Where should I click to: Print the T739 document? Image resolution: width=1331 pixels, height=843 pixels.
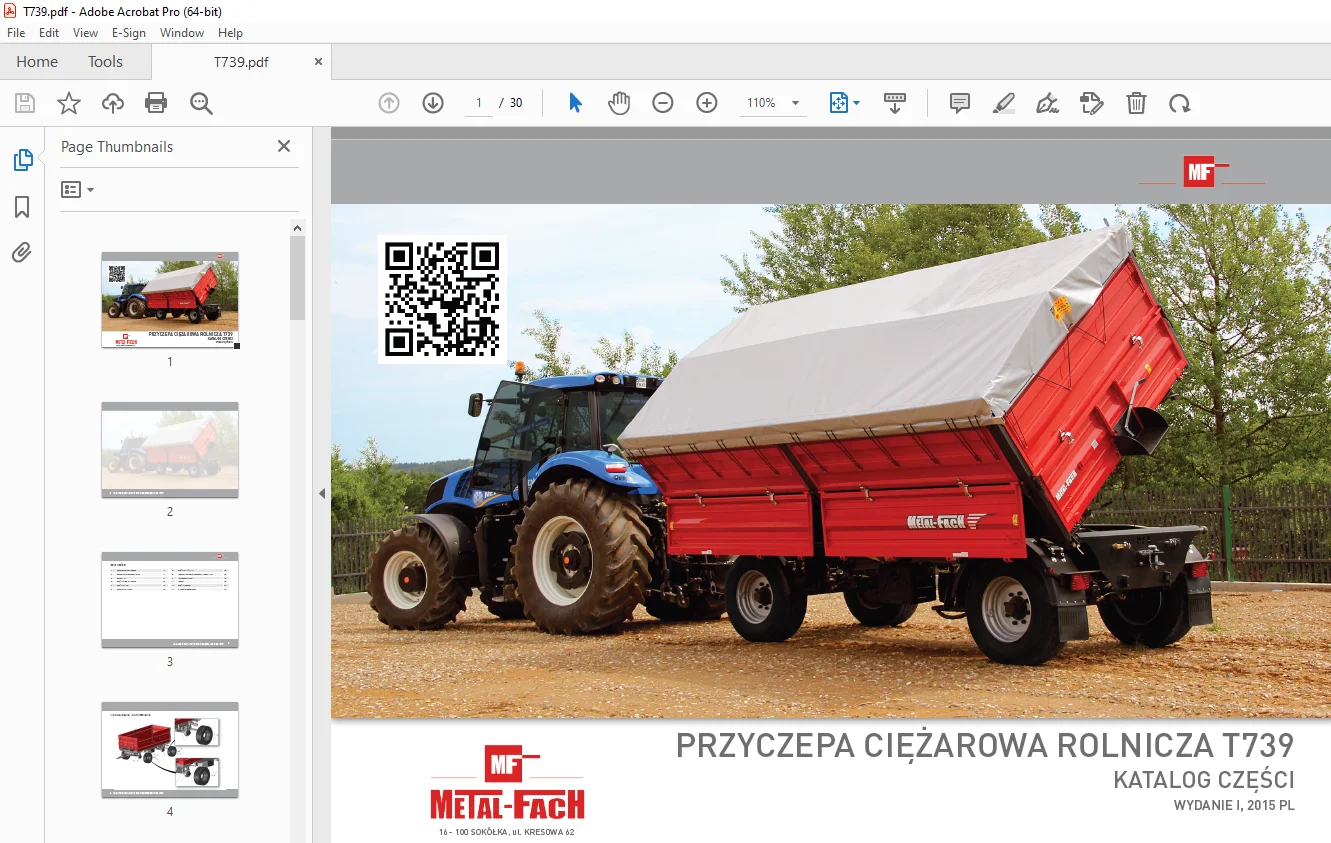[156, 103]
